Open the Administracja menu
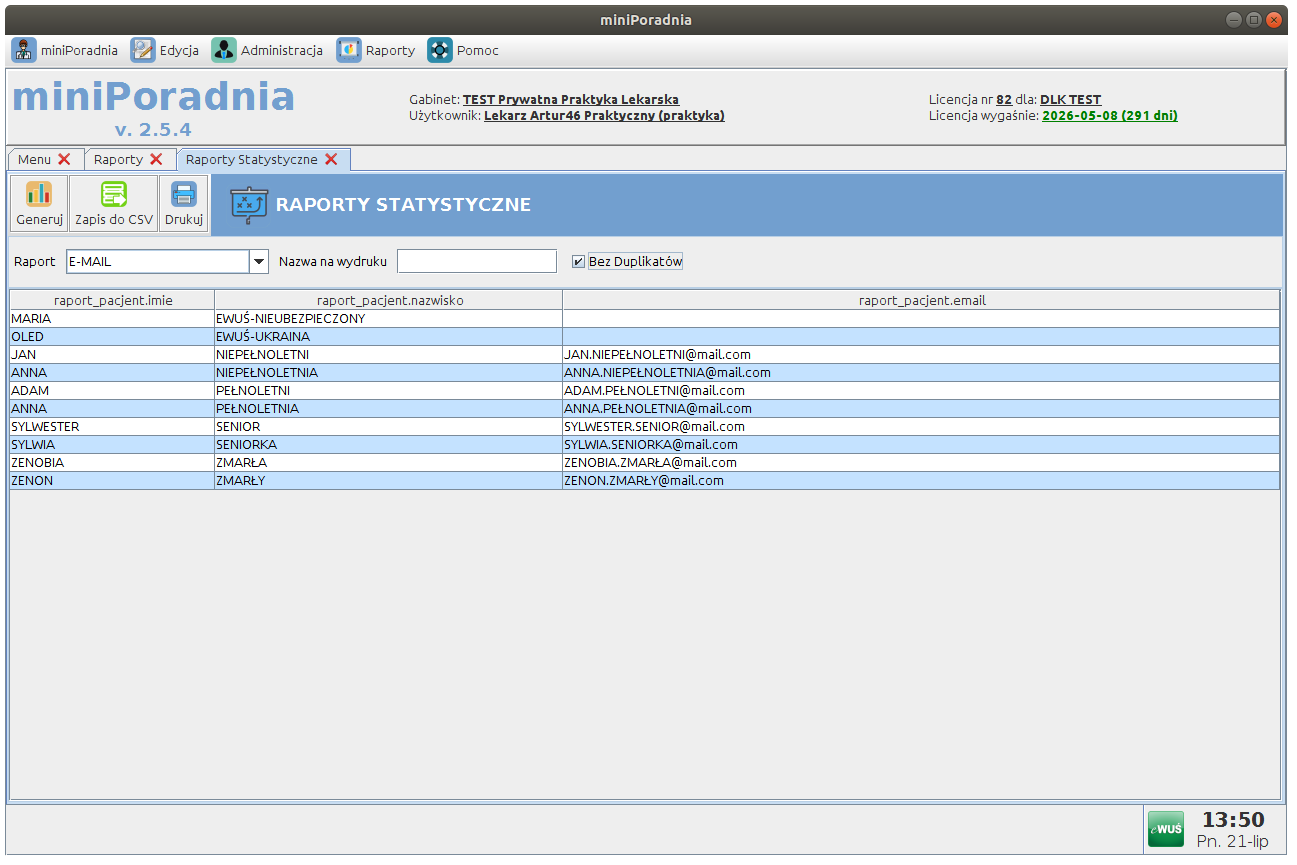The height and width of the screenshot is (865, 1297). 267,50
